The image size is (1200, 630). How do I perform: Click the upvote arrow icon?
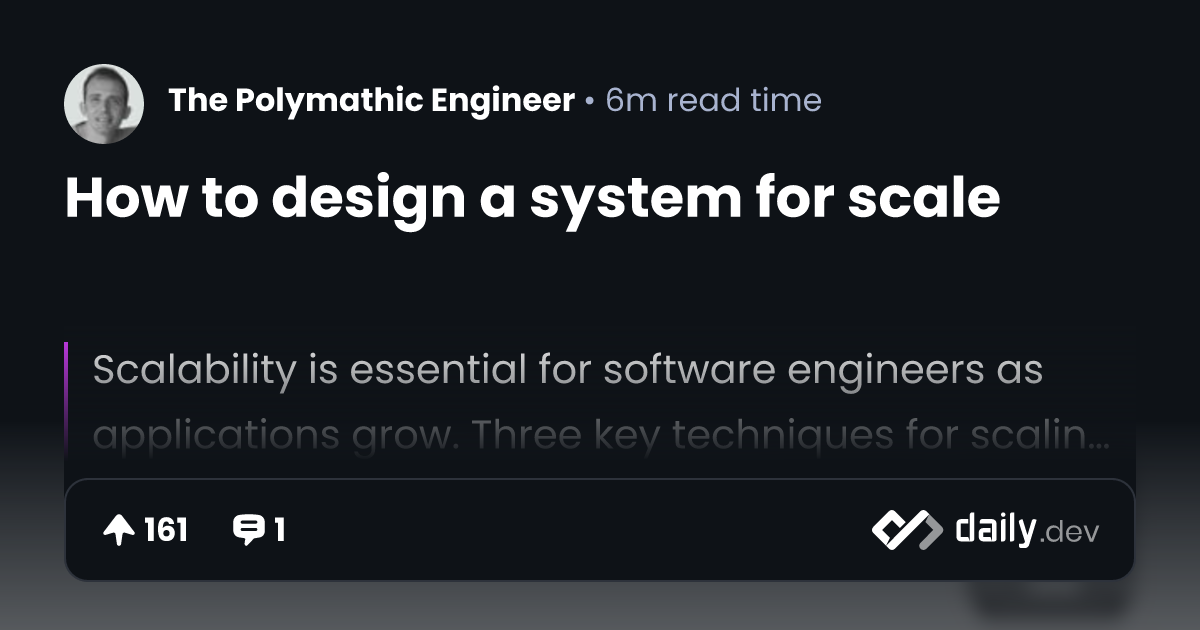pyautogui.click(x=118, y=530)
